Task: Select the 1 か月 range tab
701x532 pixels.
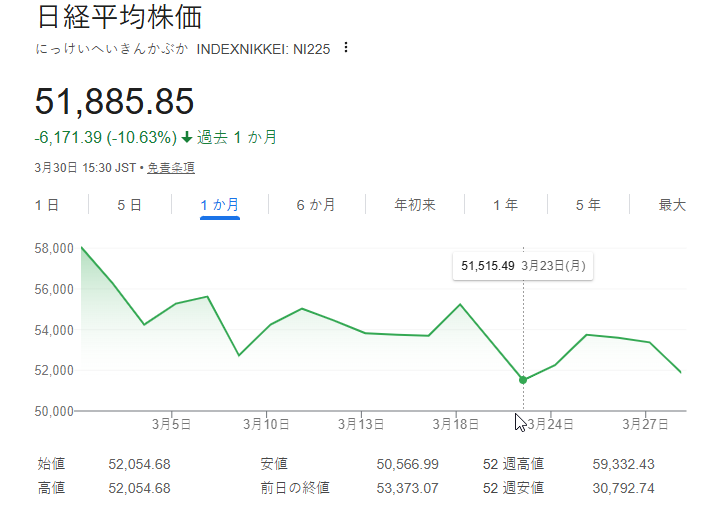Action: (x=220, y=205)
